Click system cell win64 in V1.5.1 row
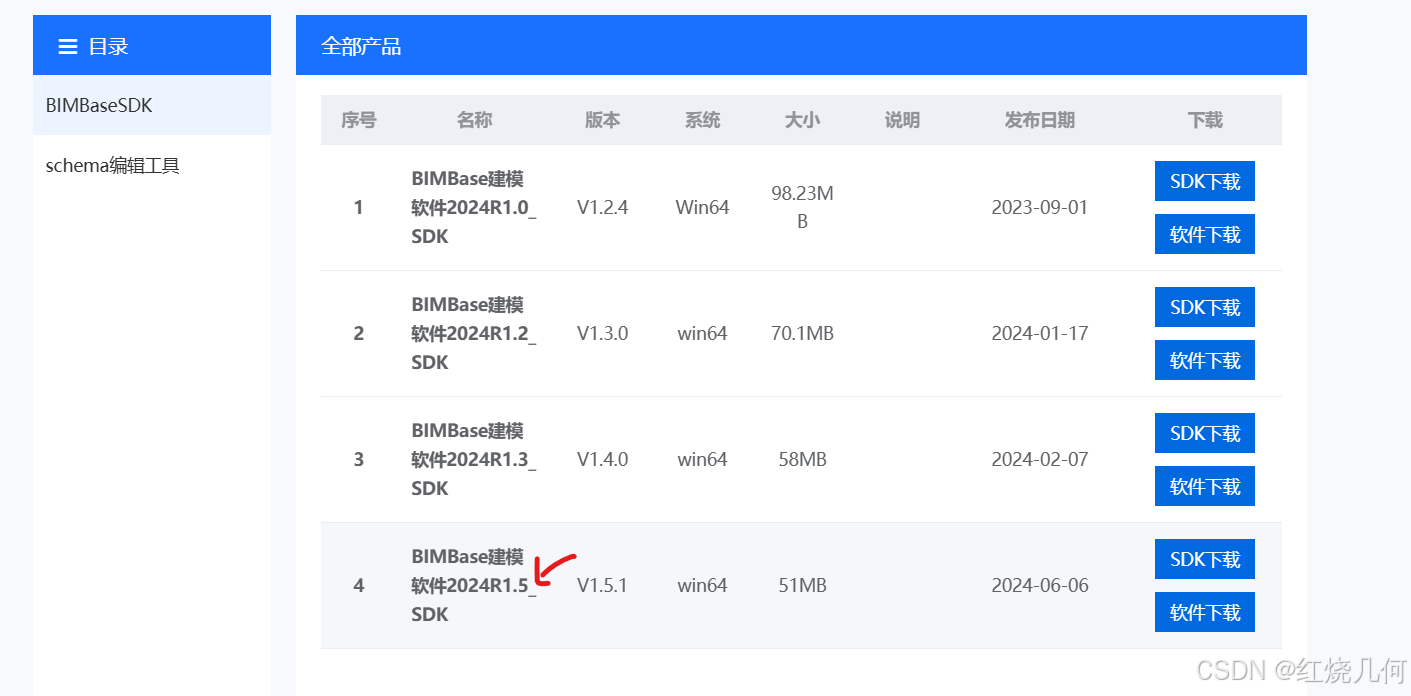This screenshot has height=696, width=1411. click(x=702, y=586)
